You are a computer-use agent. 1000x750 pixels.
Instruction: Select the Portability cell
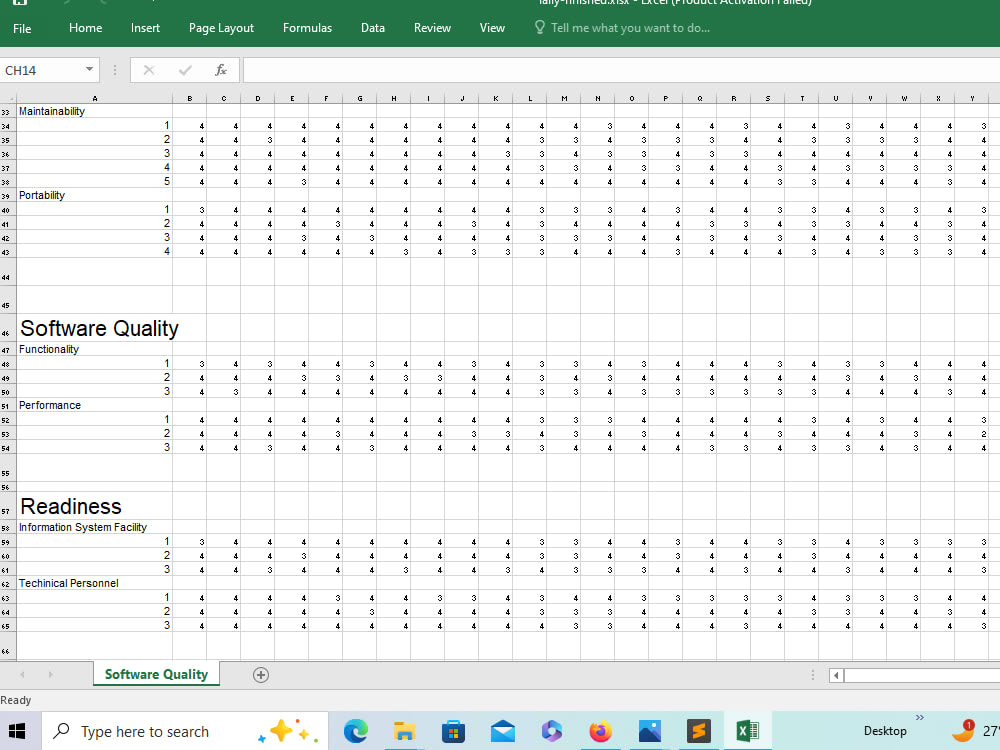pyautogui.click(x=94, y=195)
